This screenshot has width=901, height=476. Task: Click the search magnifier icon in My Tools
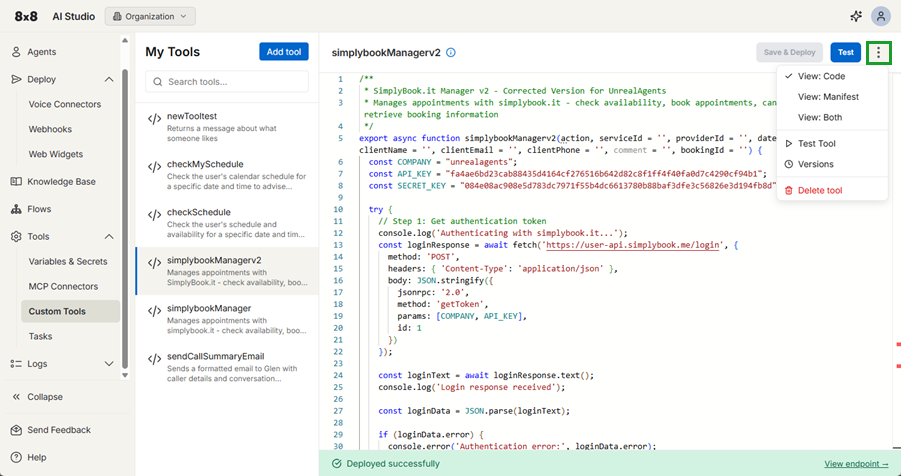(157, 82)
